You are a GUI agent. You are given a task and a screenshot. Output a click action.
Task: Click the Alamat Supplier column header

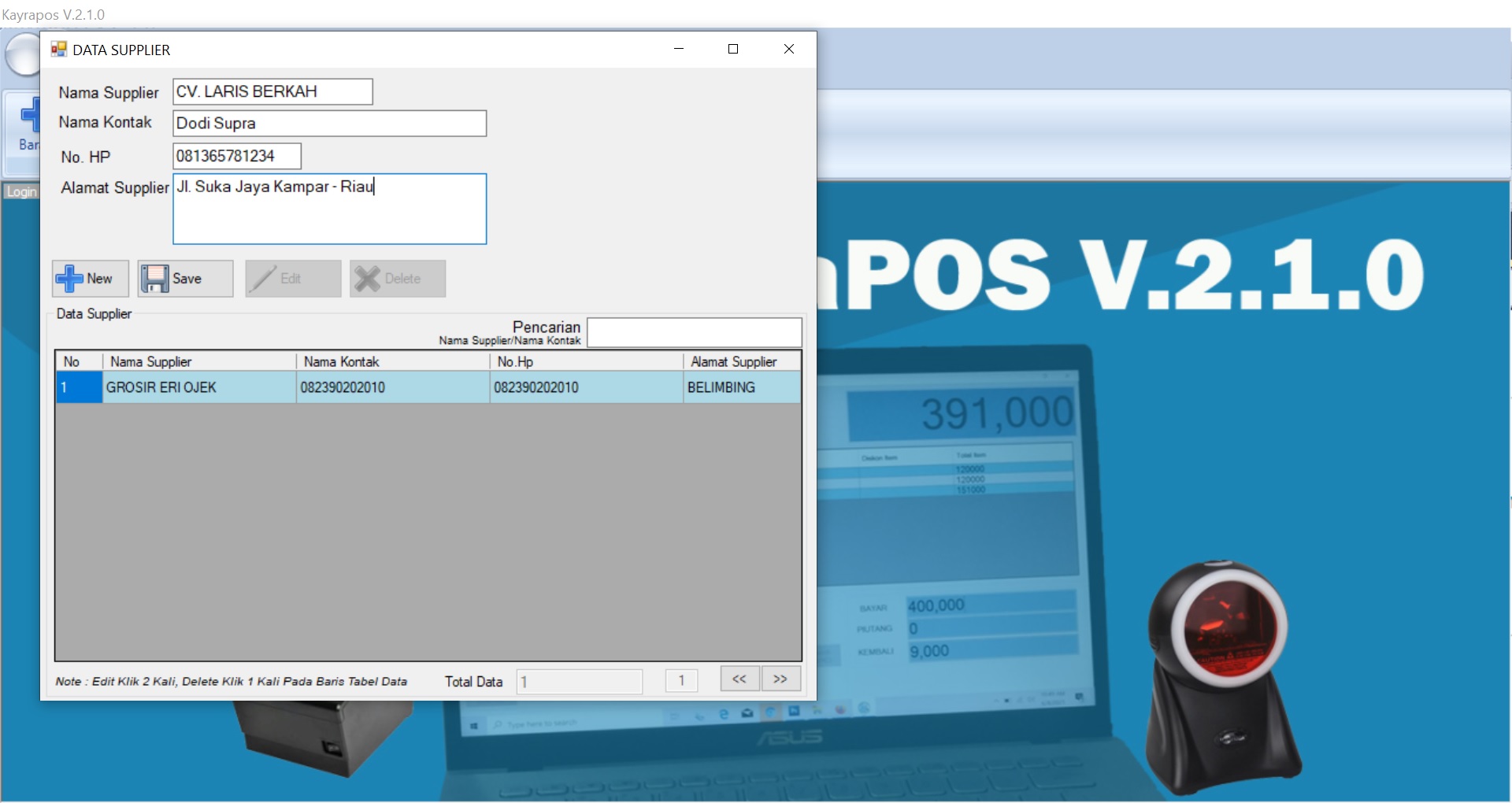pyautogui.click(x=742, y=361)
